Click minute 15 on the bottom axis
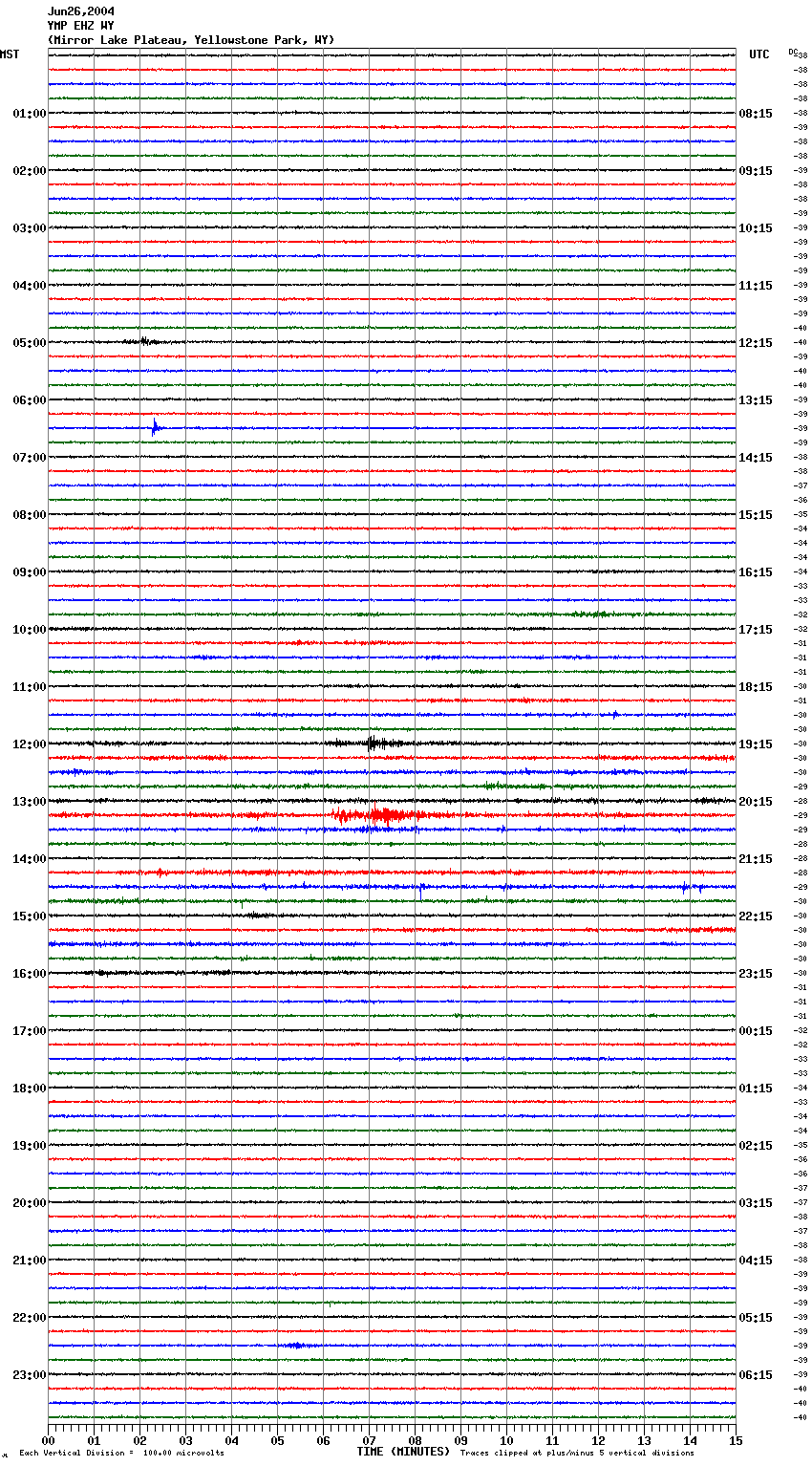 point(736,1440)
